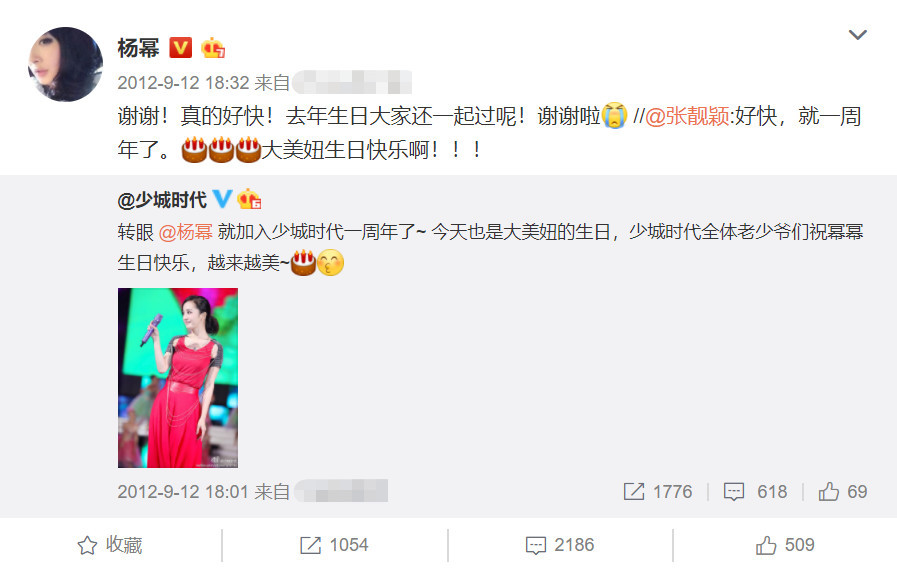
Task: Open the post options chevron menu
Action: (x=857, y=35)
